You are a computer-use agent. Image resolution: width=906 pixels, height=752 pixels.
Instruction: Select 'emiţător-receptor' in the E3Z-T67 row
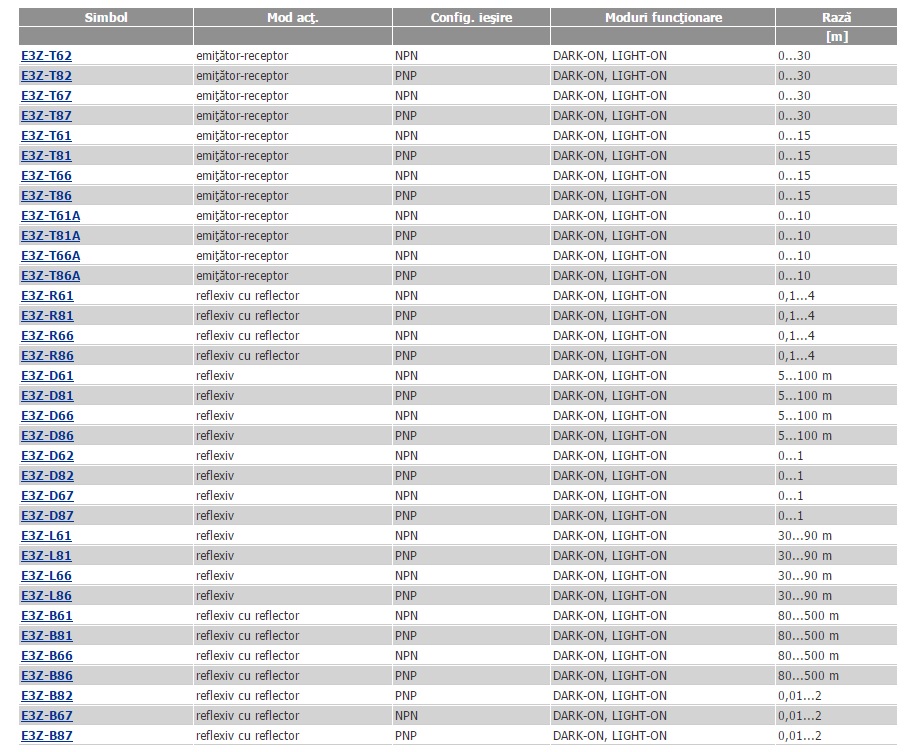click(242, 96)
